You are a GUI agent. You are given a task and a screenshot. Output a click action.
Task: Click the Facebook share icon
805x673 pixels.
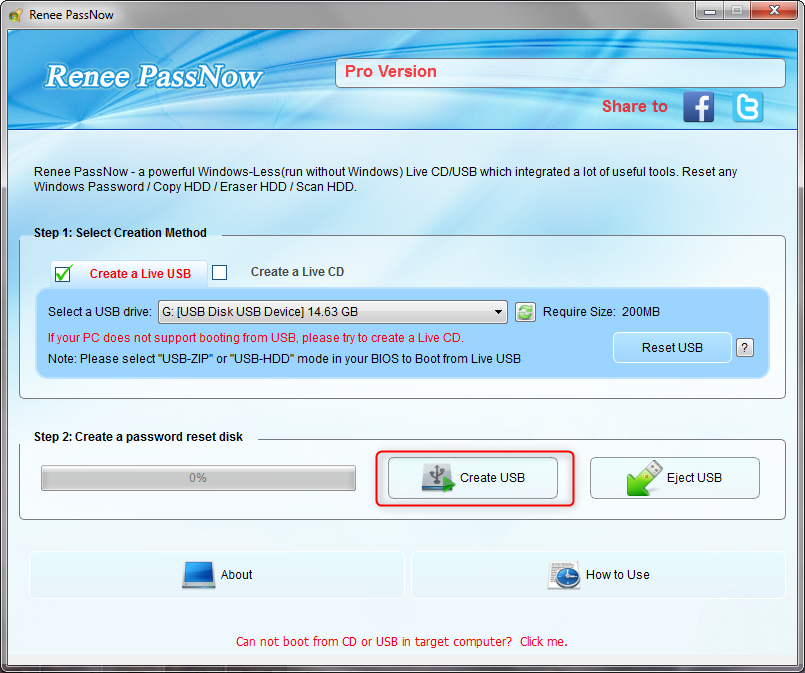[698, 107]
